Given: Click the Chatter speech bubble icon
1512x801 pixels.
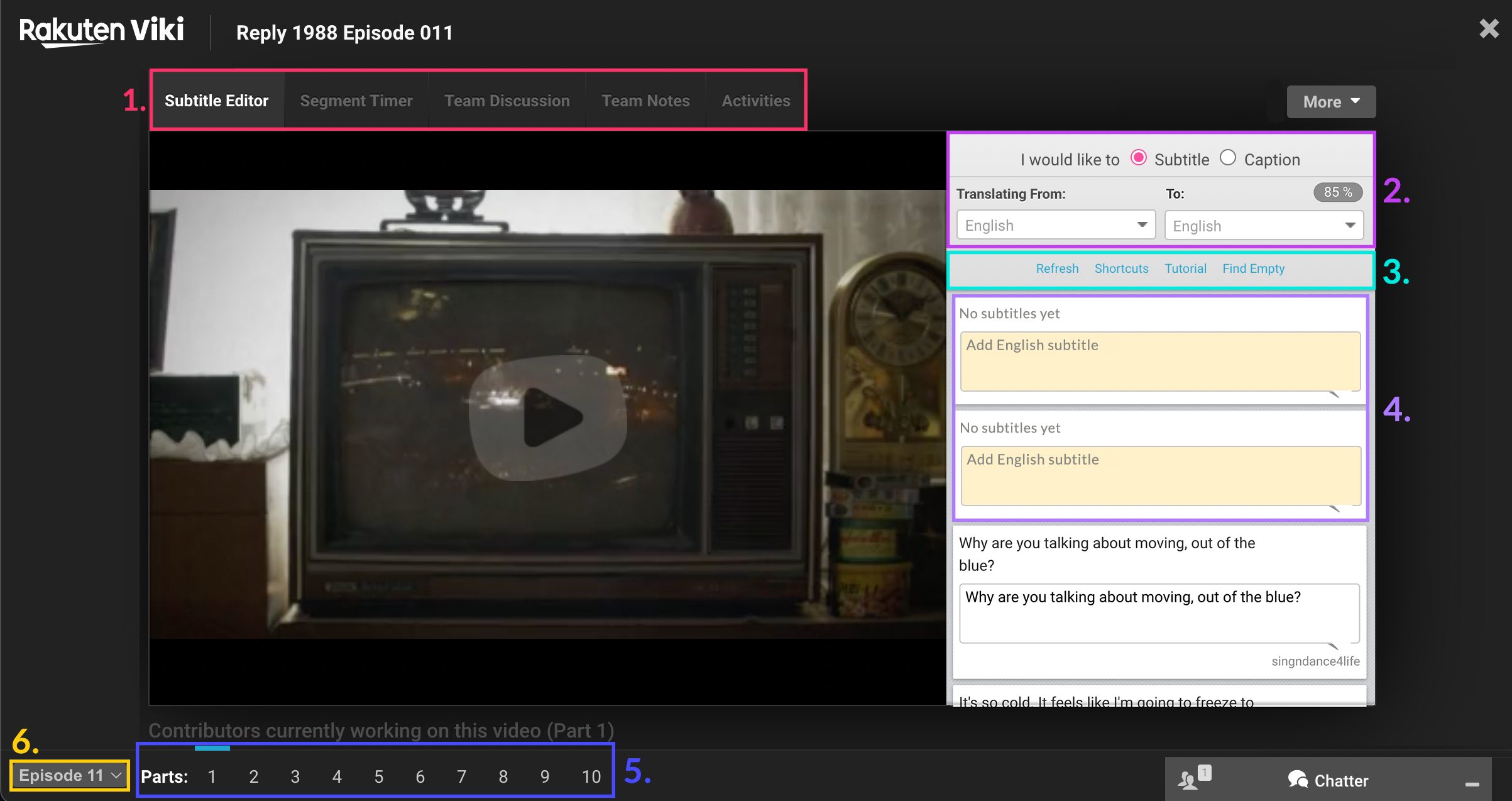Looking at the screenshot, I should tap(1297, 780).
